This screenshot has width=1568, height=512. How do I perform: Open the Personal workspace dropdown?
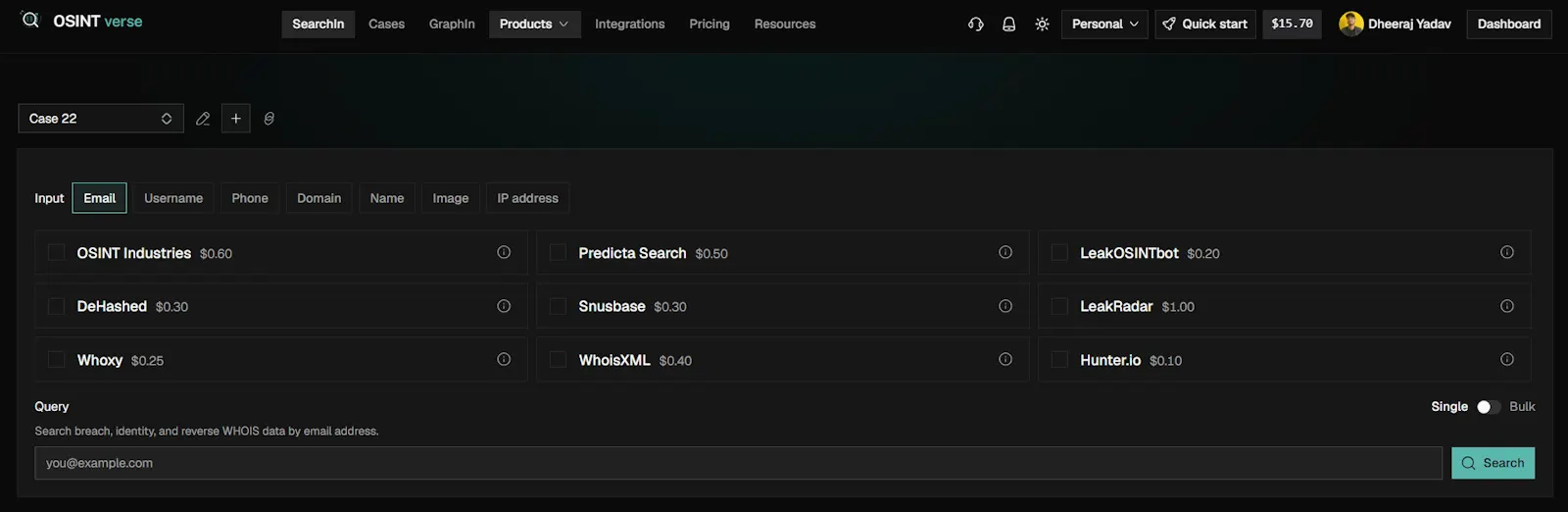[x=1104, y=24]
